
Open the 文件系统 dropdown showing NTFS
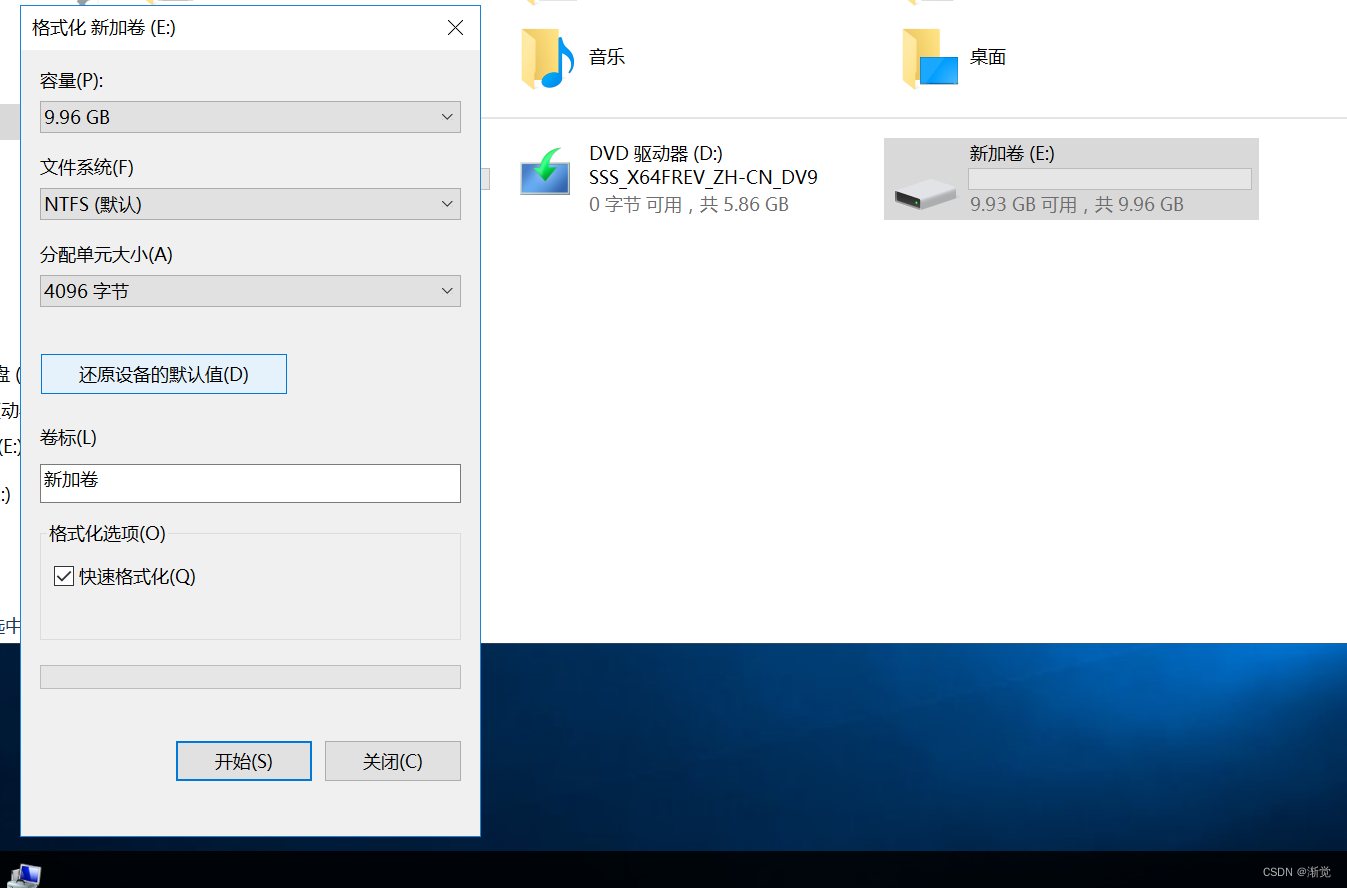click(250, 204)
